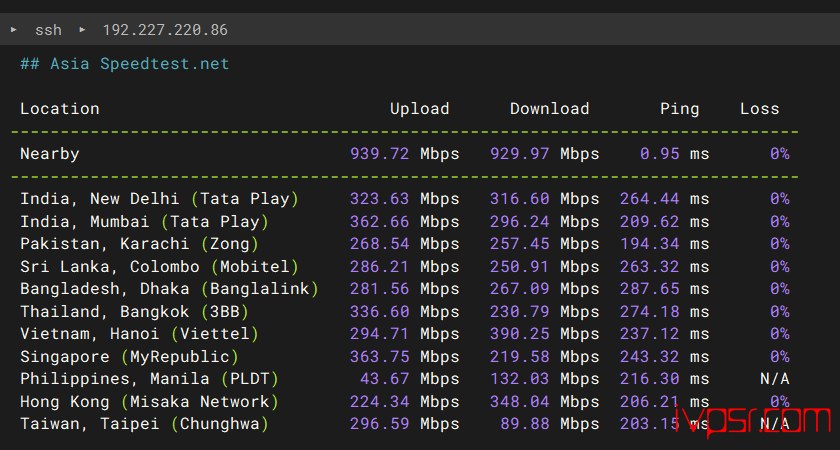Screen dimensions: 840x450
Task: Click the 192.227.220.86 host label
Action: click(165, 30)
